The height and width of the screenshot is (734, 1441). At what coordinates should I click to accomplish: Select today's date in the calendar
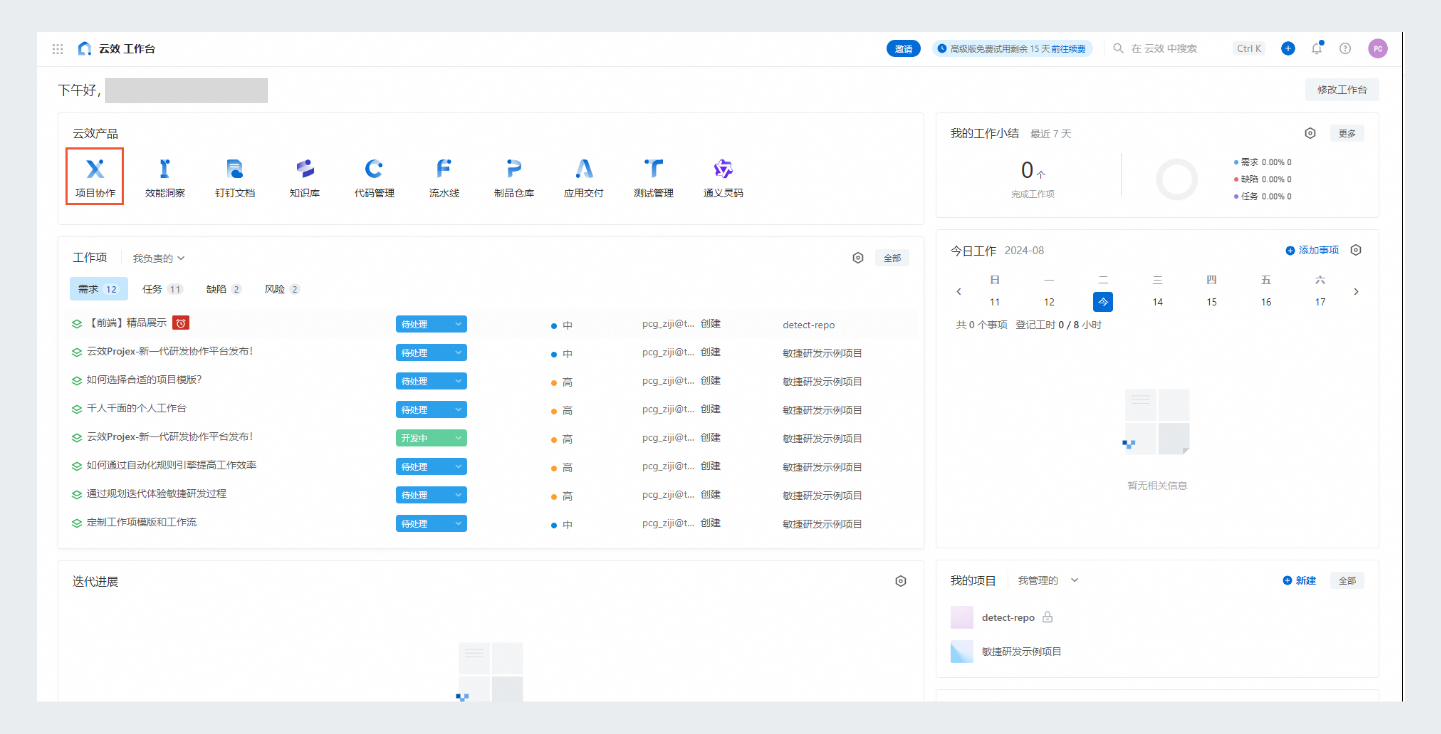point(1103,301)
